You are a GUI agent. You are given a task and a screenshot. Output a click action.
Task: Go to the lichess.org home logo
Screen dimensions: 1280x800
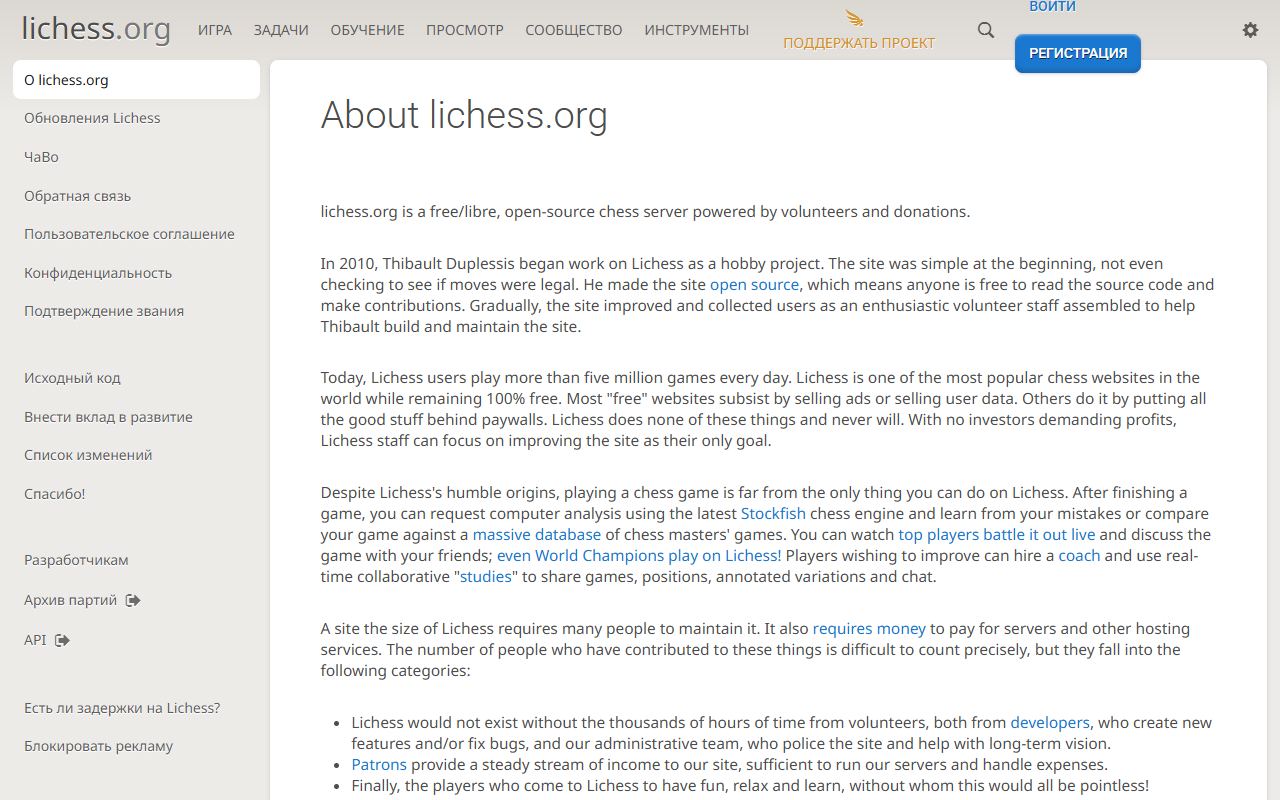coord(96,28)
